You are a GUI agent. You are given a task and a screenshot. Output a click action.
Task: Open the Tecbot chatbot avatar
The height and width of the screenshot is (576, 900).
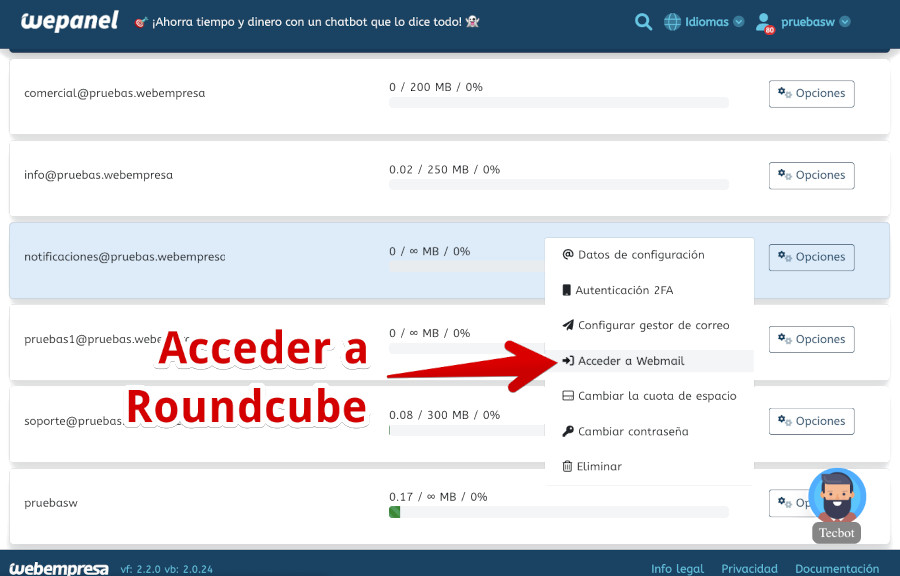tap(837, 496)
